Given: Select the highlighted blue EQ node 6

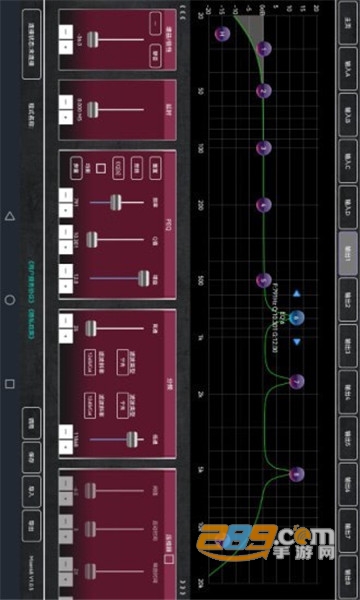Looking at the screenshot, I should 297,318.
